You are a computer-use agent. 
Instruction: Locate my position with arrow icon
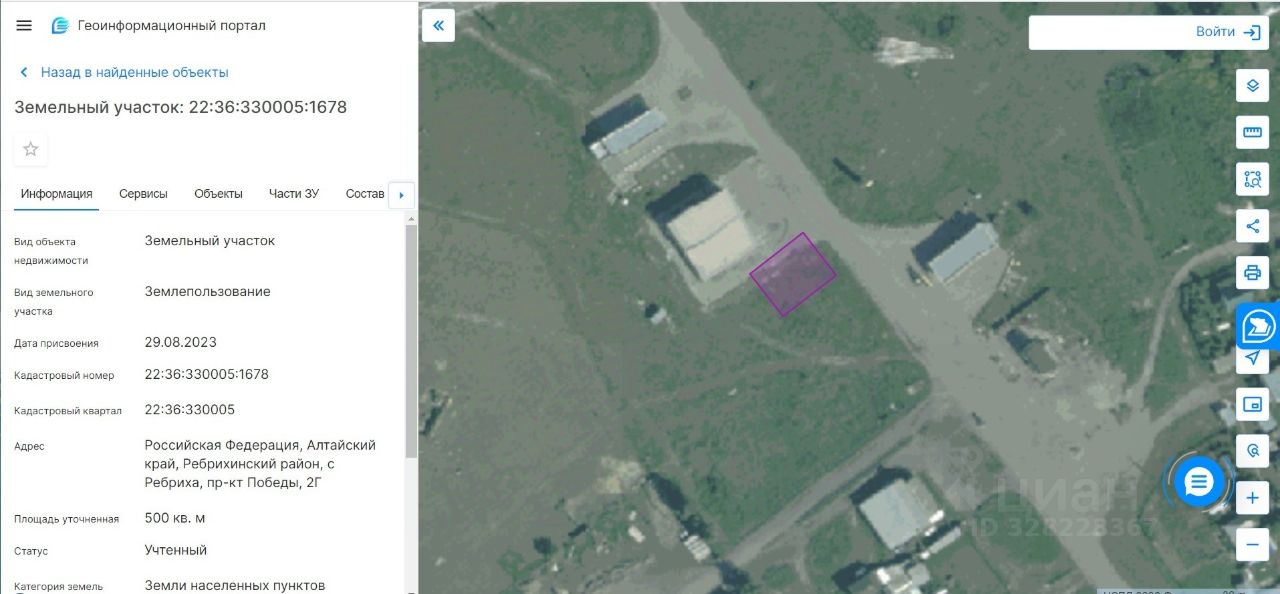click(x=1252, y=358)
